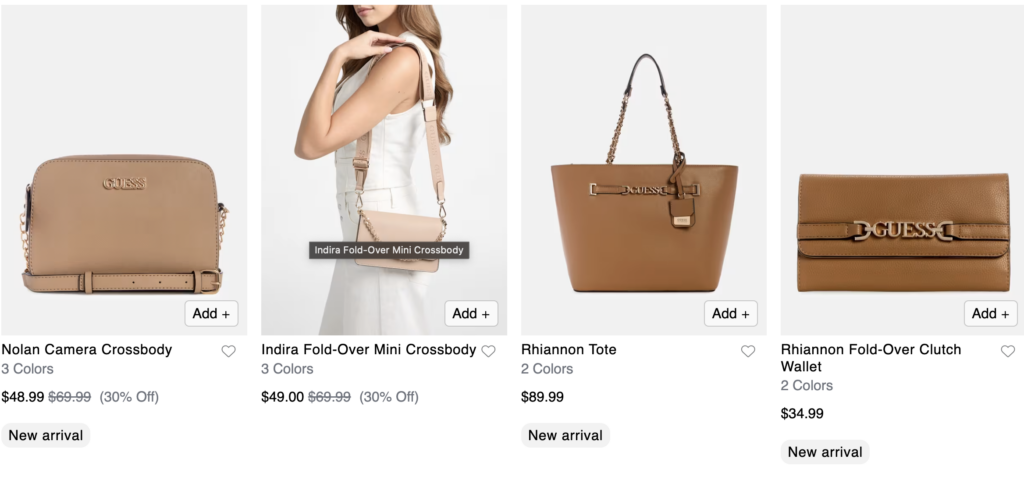Favorite the Nolan Camera Crossbody with heart icon
This screenshot has height=484, width=1024.
click(228, 351)
